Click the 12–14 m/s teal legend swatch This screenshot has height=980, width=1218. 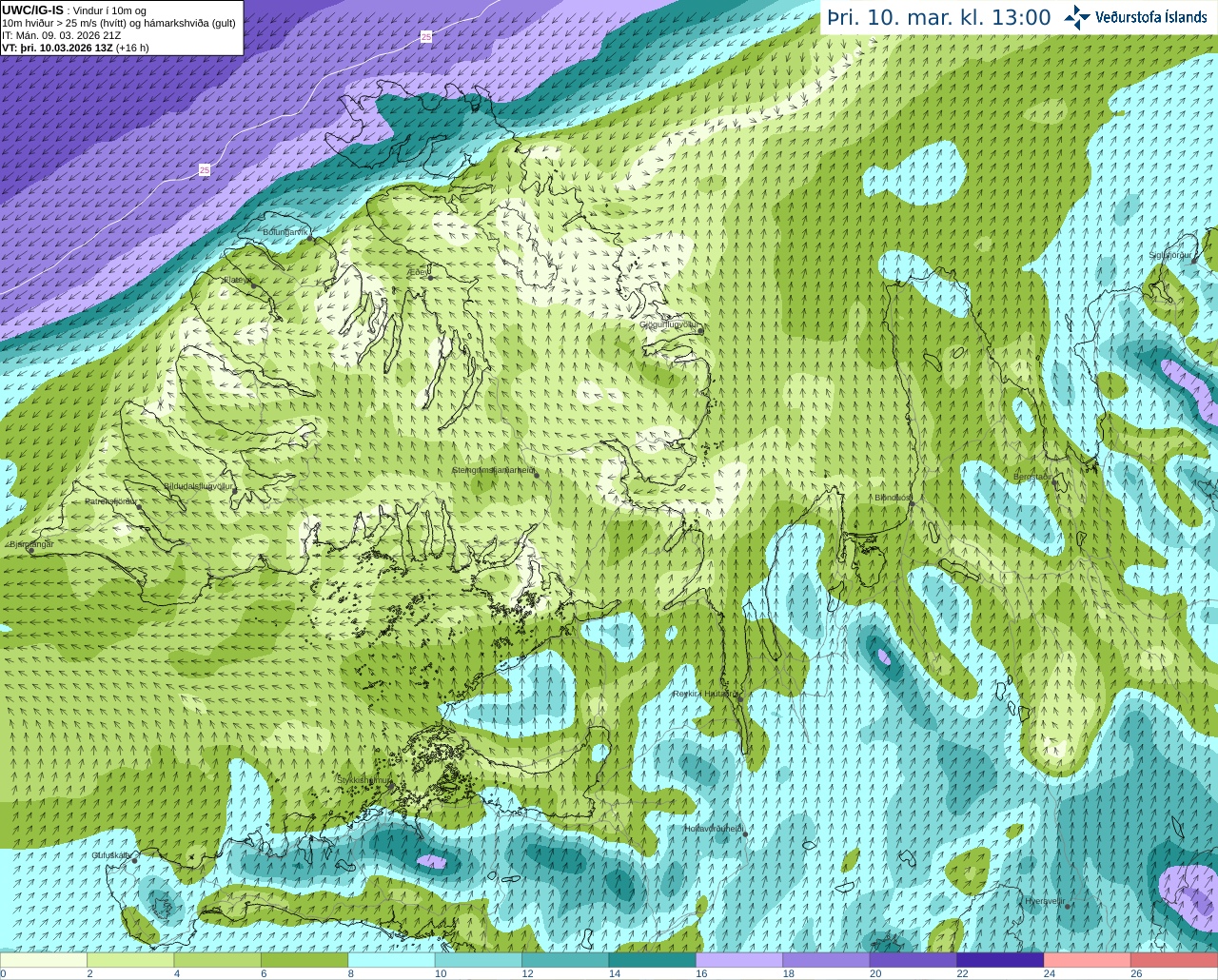565,960
